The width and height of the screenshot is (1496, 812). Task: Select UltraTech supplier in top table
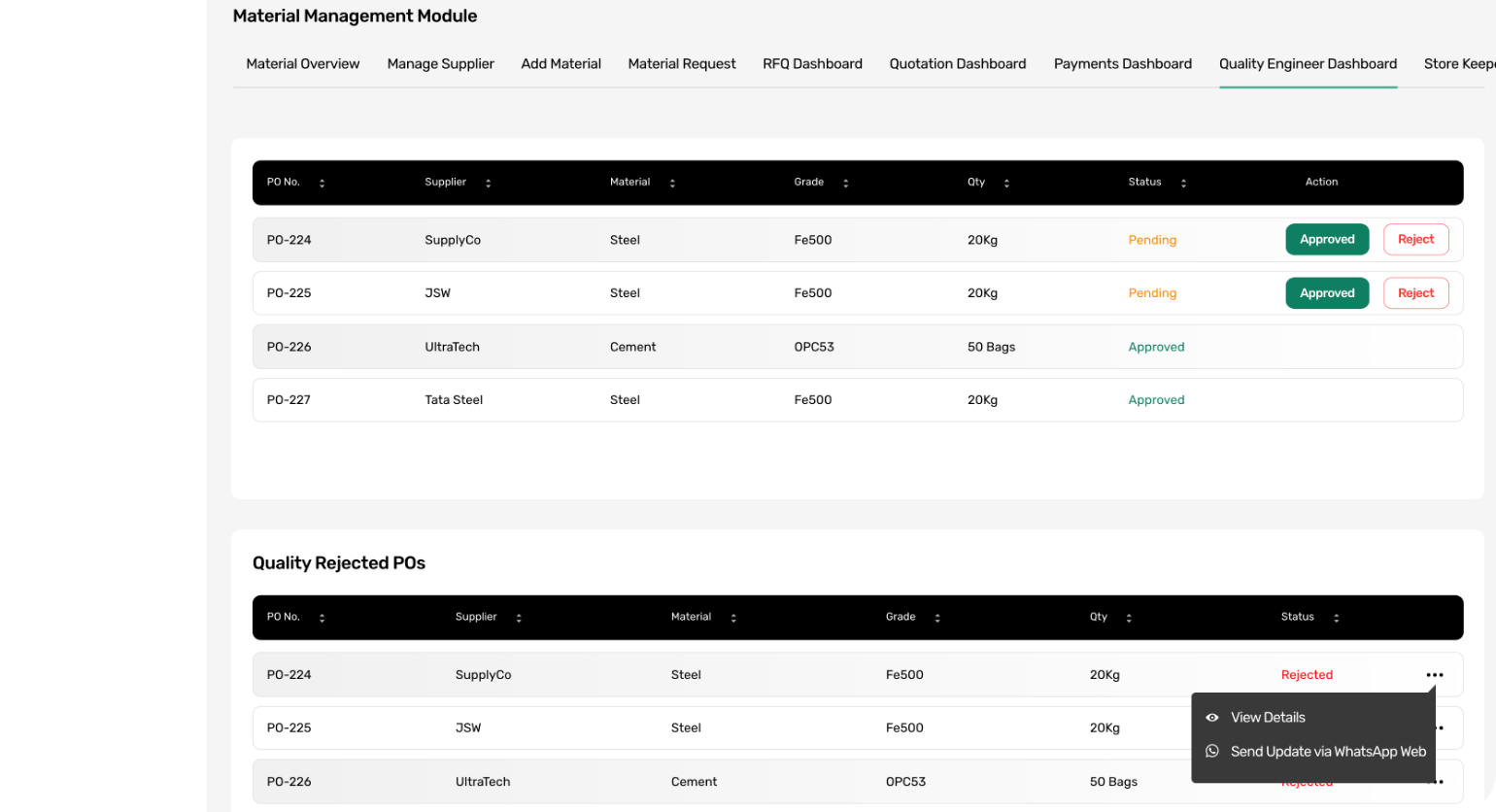(452, 347)
